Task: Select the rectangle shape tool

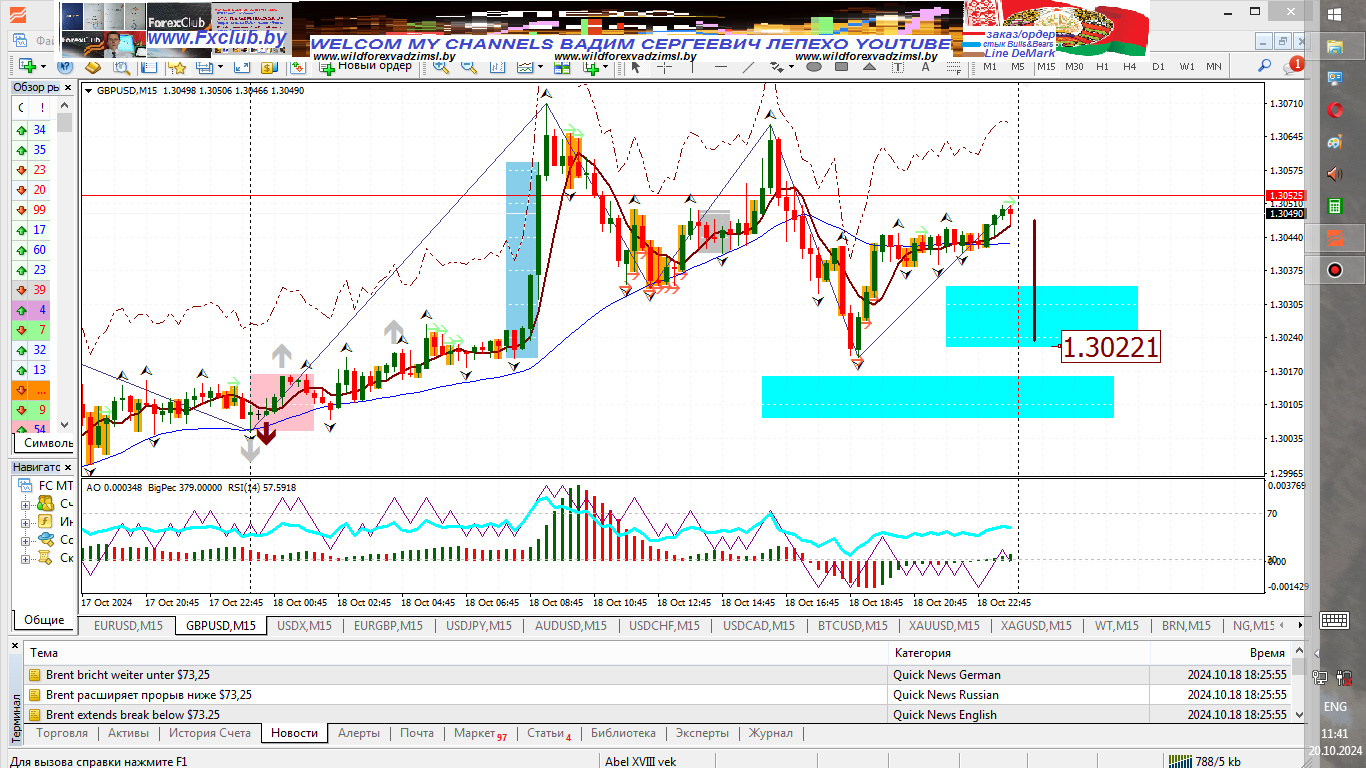Action: point(841,66)
